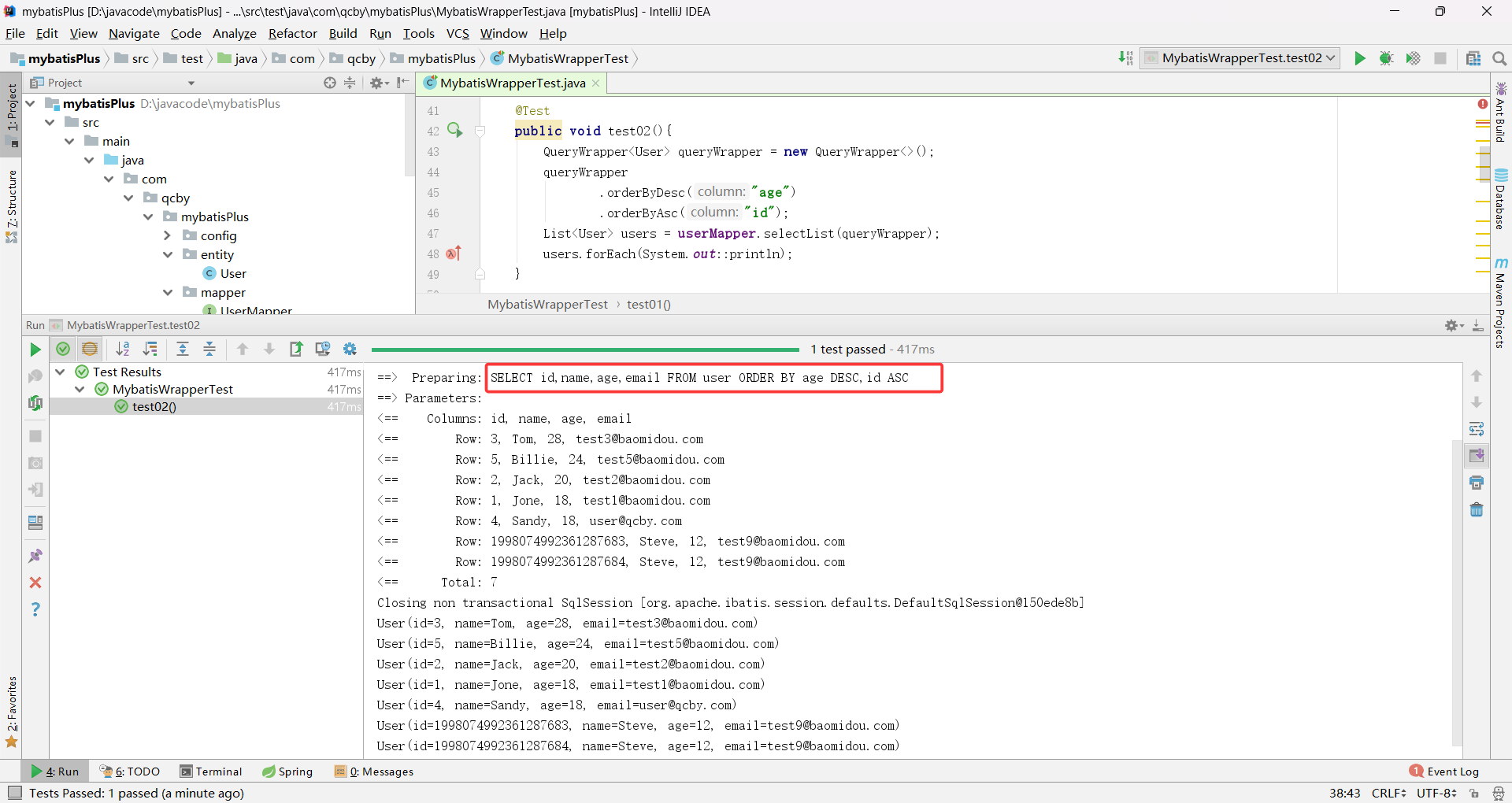Open Maven Projects side panel
The image size is (1512, 803).
(x=1501, y=302)
